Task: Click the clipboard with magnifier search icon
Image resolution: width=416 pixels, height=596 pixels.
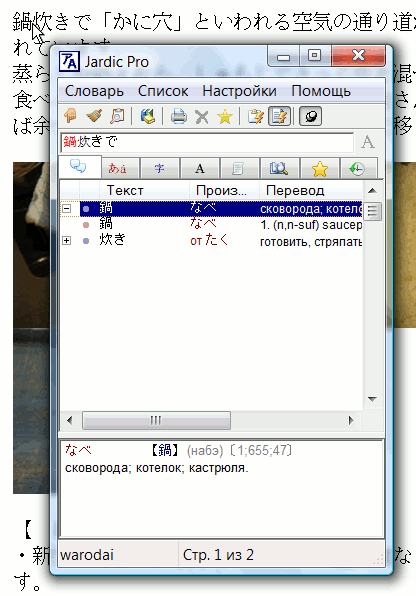Action: pyautogui.click(x=117, y=116)
